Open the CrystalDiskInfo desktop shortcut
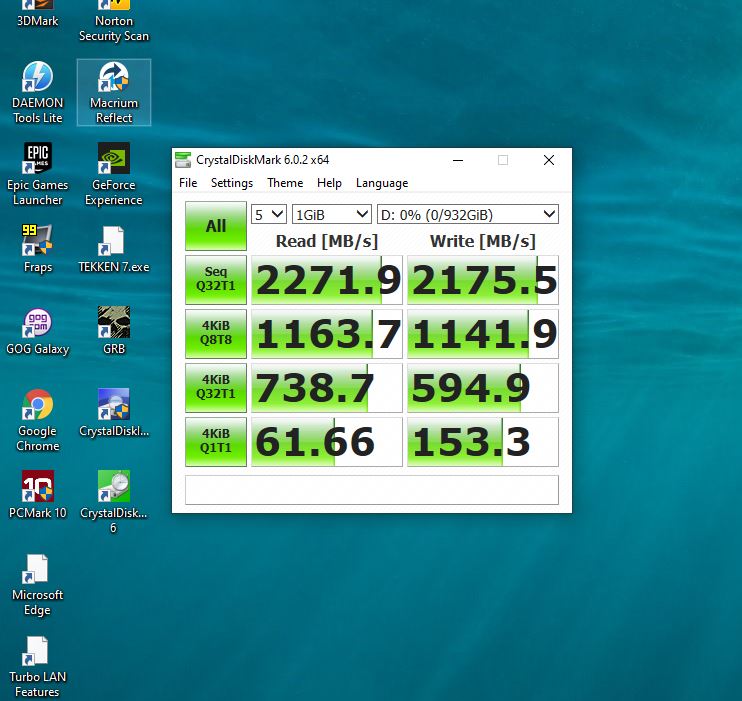Image resolution: width=742 pixels, height=701 pixels. pyautogui.click(x=114, y=413)
